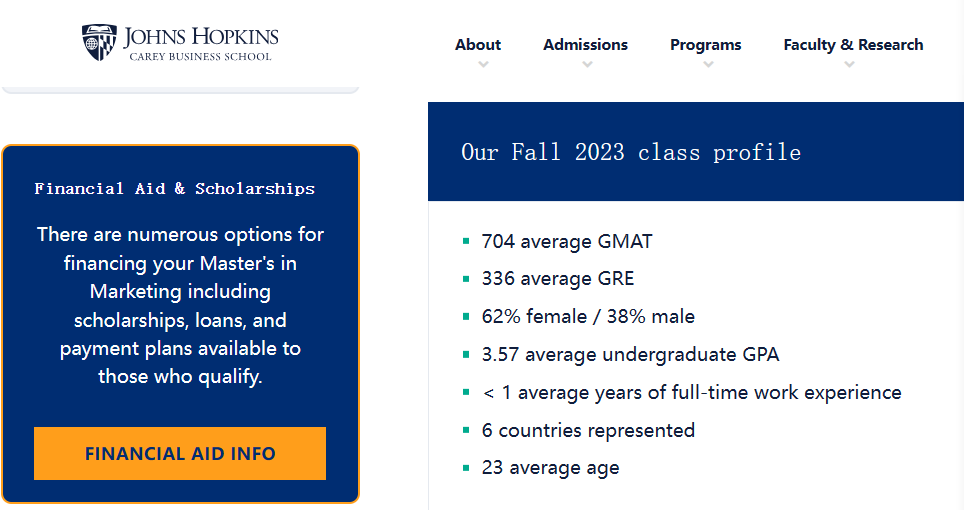Expand the chevron under Faculty & Research
964x510 pixels.
[849, 65]
